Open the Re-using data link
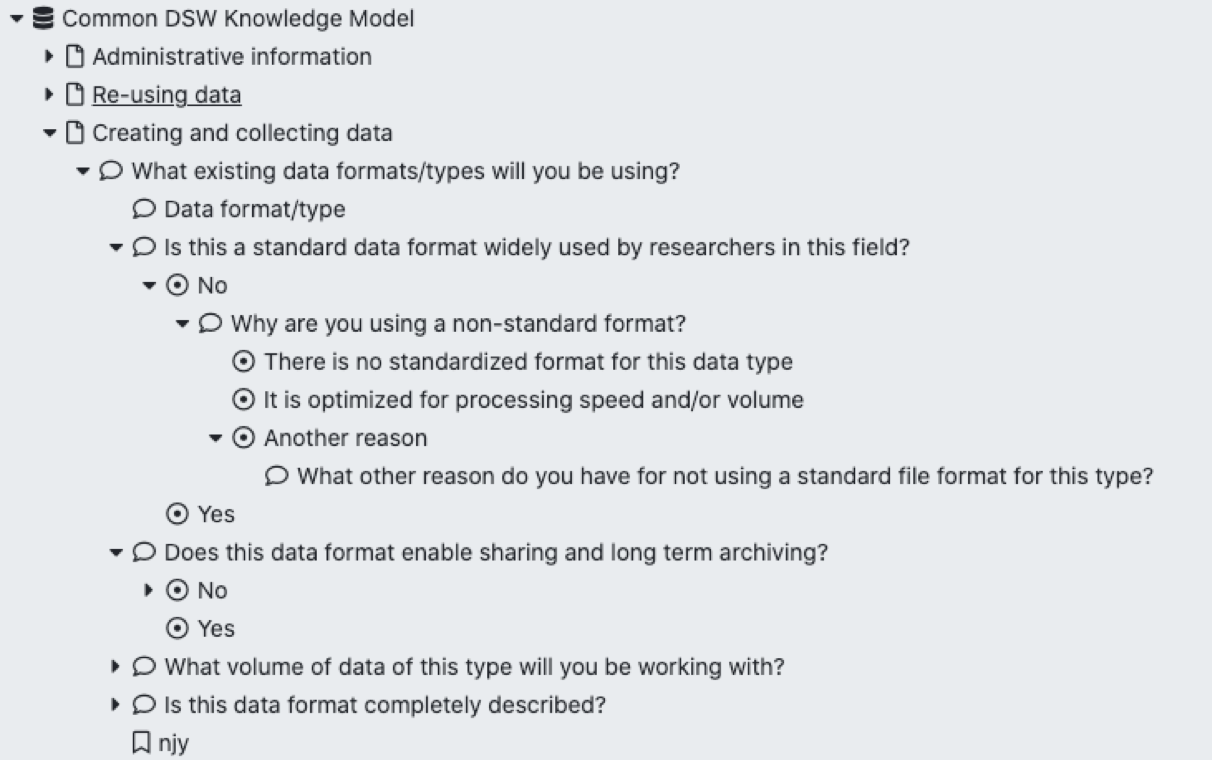Viewport: 1212px width, 760px height. 166,94
